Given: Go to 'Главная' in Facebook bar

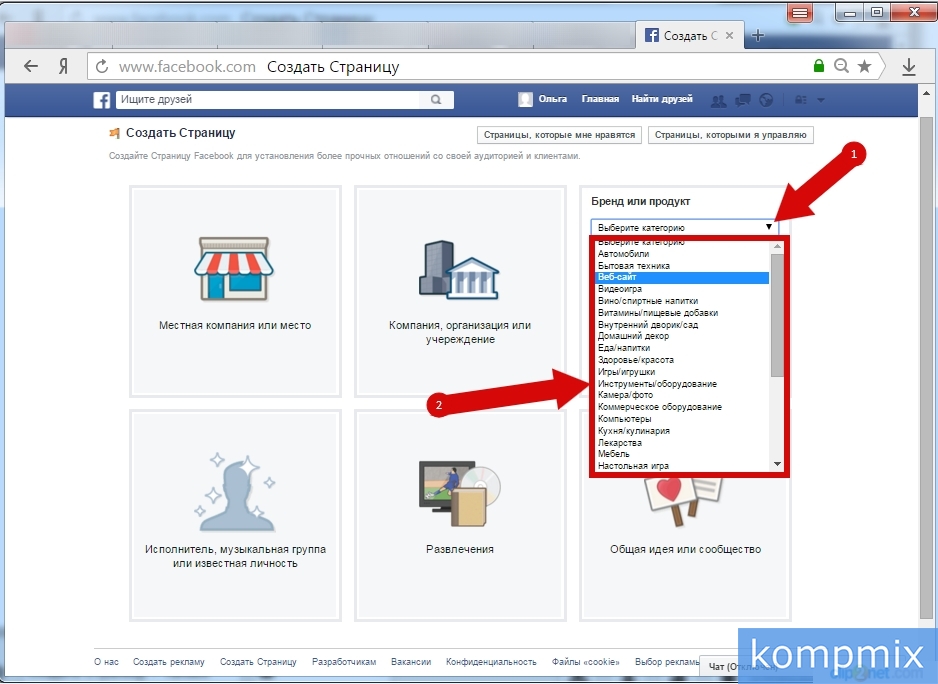Looking at the screenshot, I should [x=600, y=99].
